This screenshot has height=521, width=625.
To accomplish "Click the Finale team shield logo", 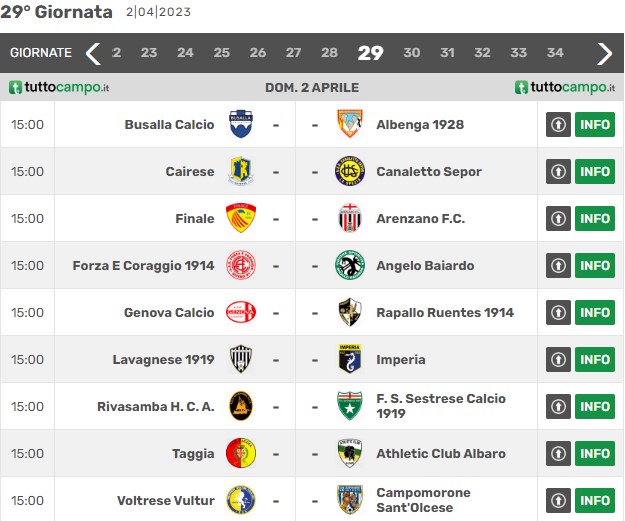I will 241,218.
